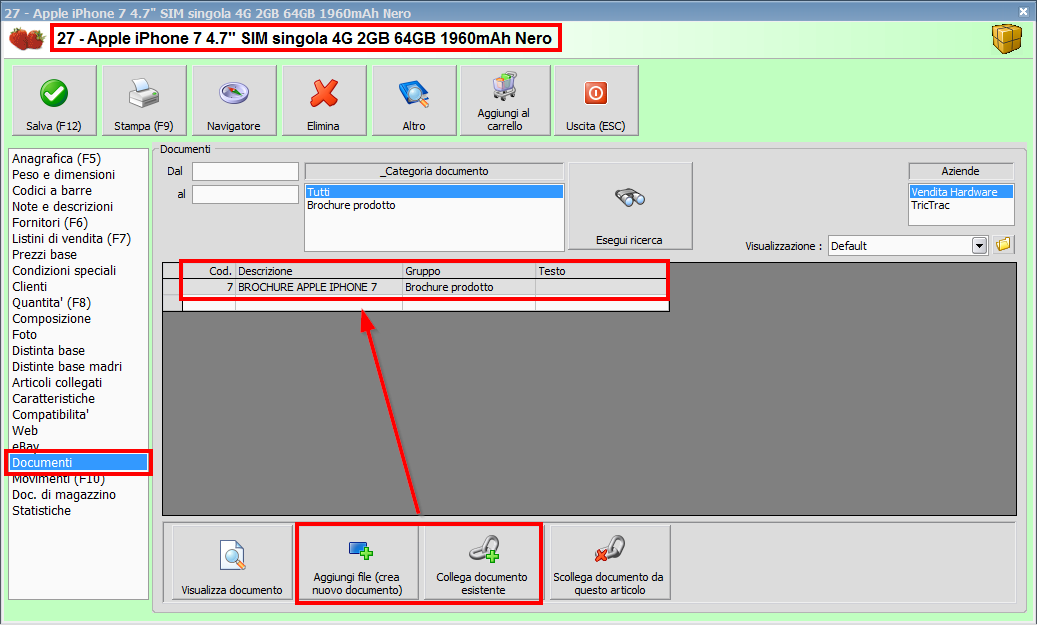Select Brochure prodotto in the category list
This screenshot has height=625, width=1037.
[435, 205]
